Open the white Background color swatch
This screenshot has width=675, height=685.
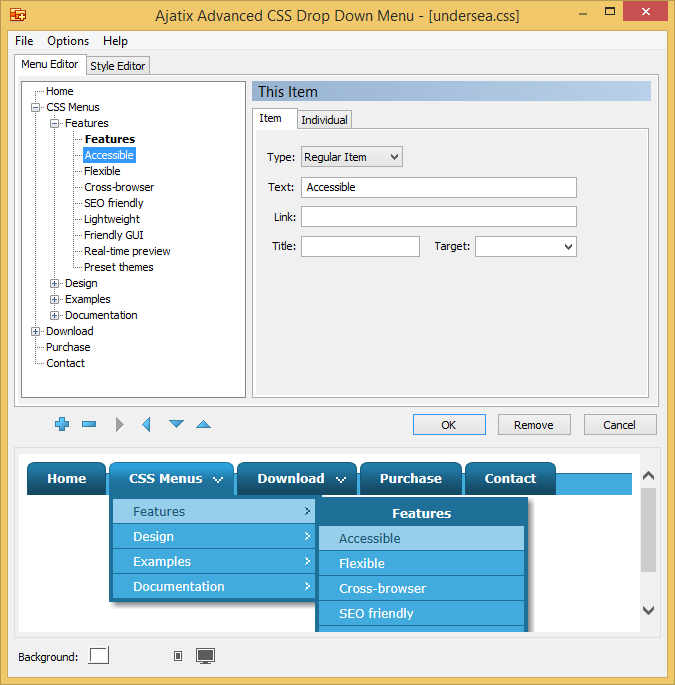pos(99,655)
